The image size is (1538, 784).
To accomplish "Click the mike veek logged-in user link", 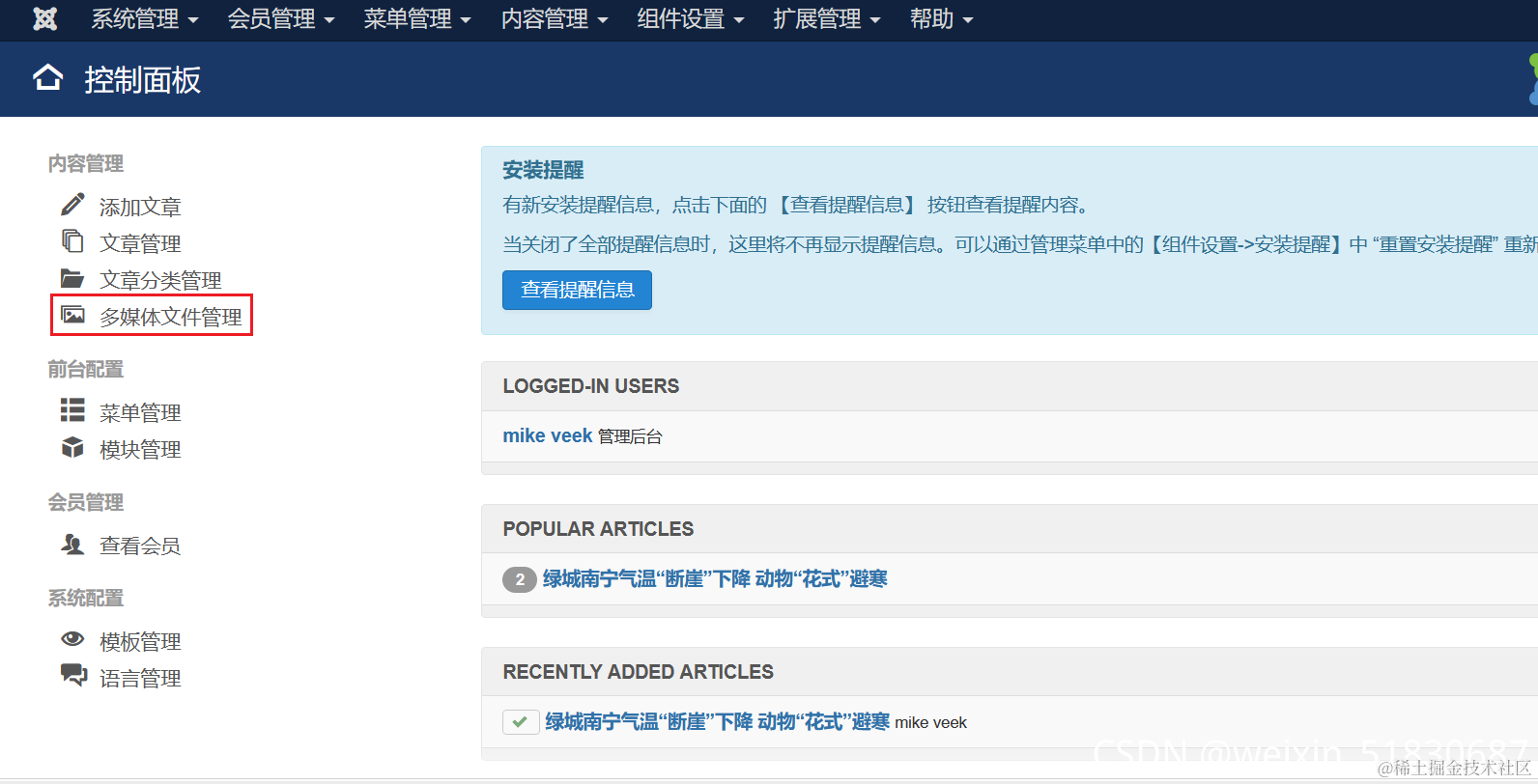I will point(547,435).
